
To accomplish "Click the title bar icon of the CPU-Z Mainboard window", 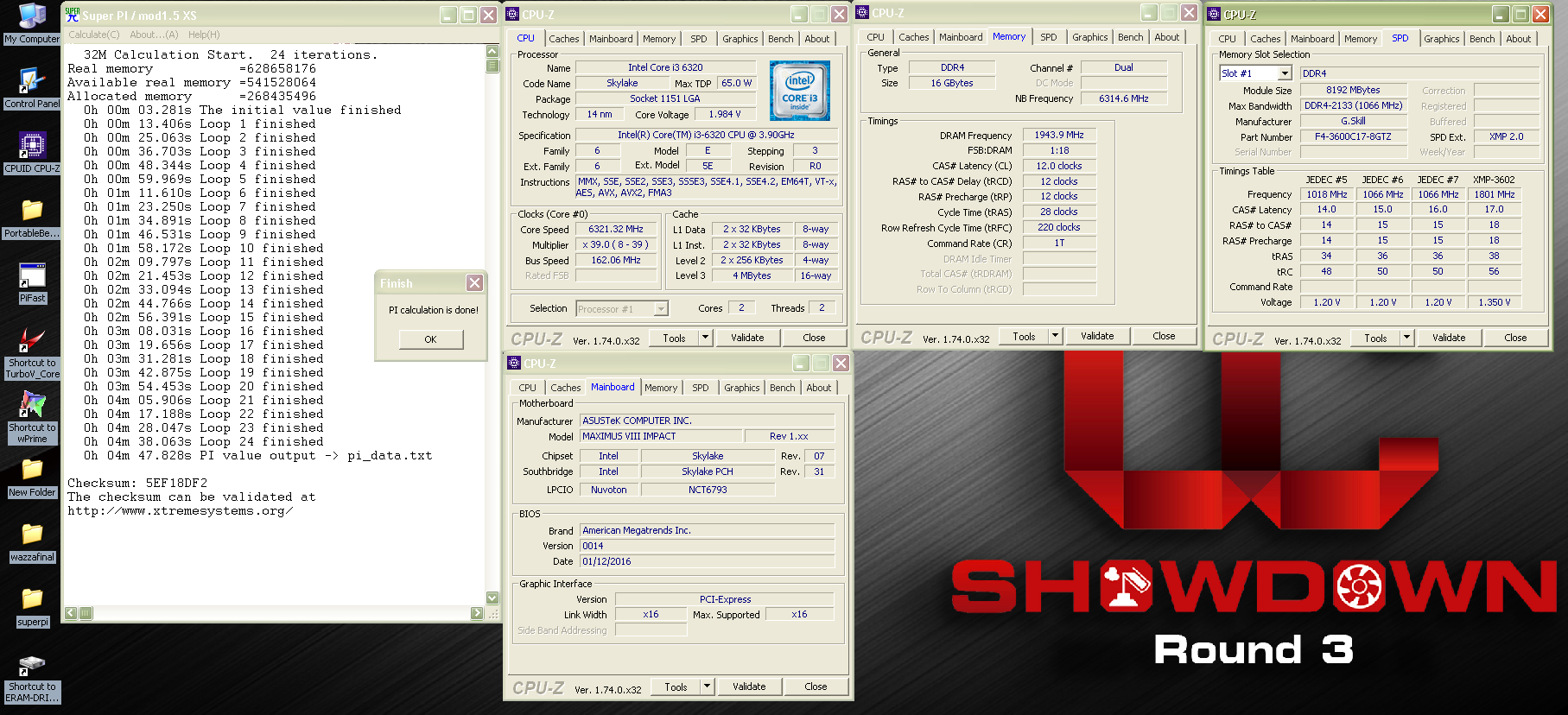I will click(x=514, y=364).
